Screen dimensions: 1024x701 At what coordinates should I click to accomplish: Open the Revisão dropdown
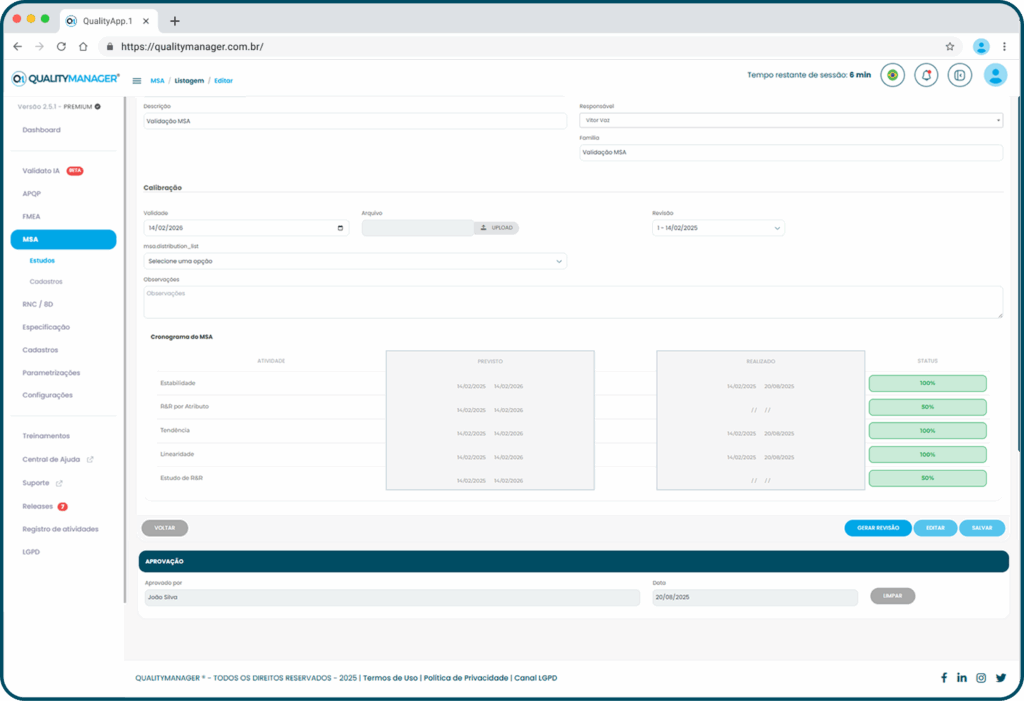(x=716, y=228)
